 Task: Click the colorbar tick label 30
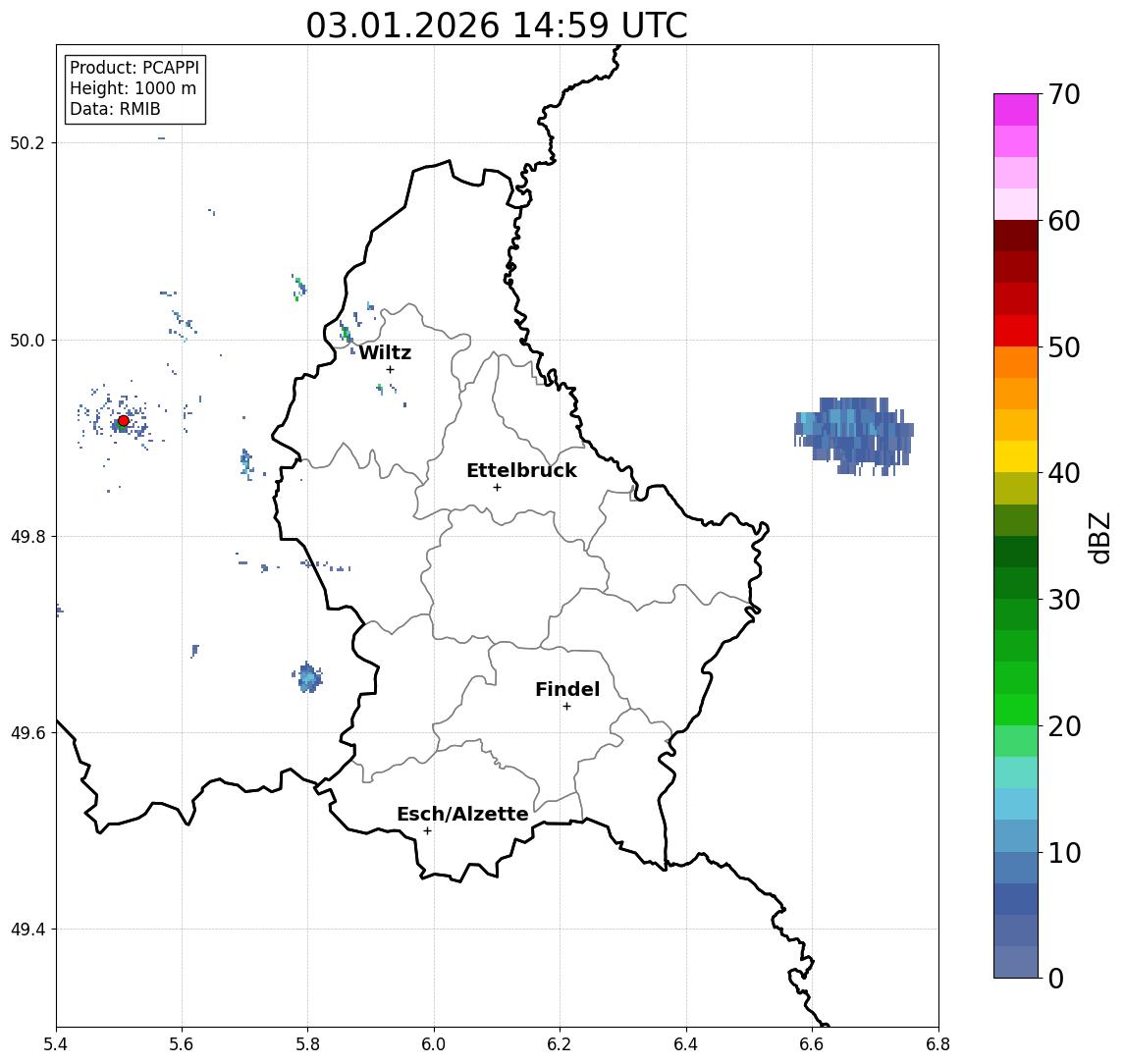point(1064,600)
